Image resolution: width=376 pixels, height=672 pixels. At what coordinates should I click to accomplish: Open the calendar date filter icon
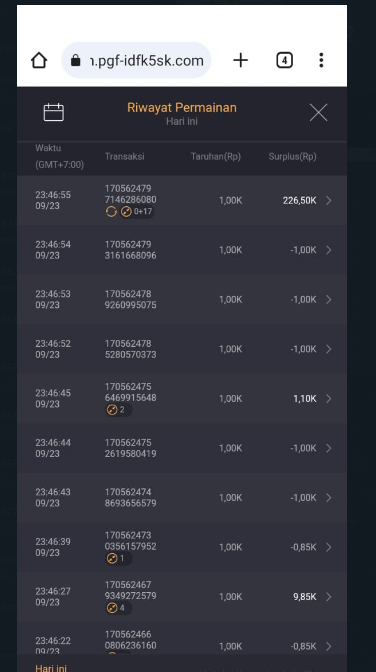coord(54,112)
